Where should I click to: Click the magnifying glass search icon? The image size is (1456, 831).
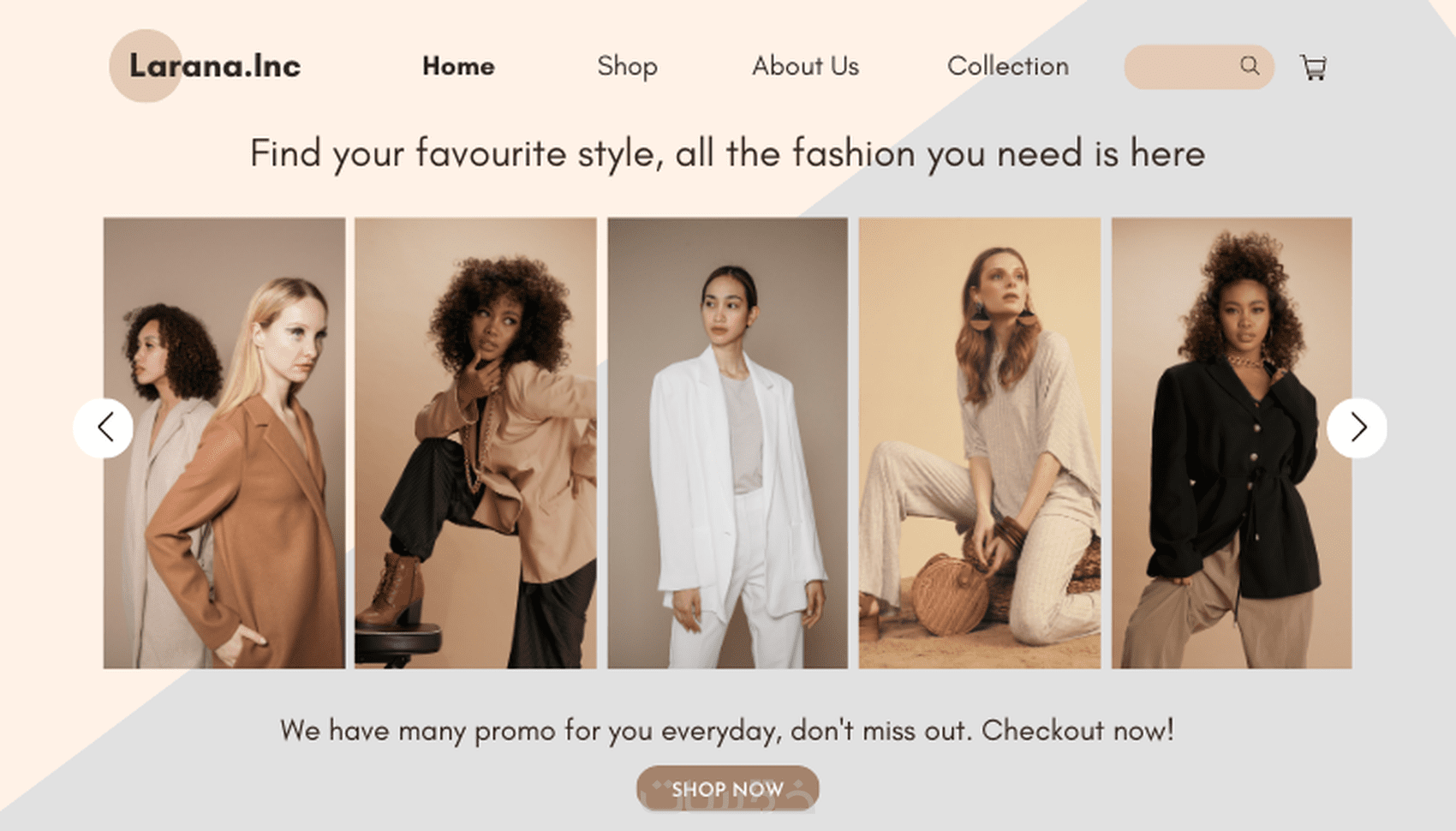(x=1250, y=66)
